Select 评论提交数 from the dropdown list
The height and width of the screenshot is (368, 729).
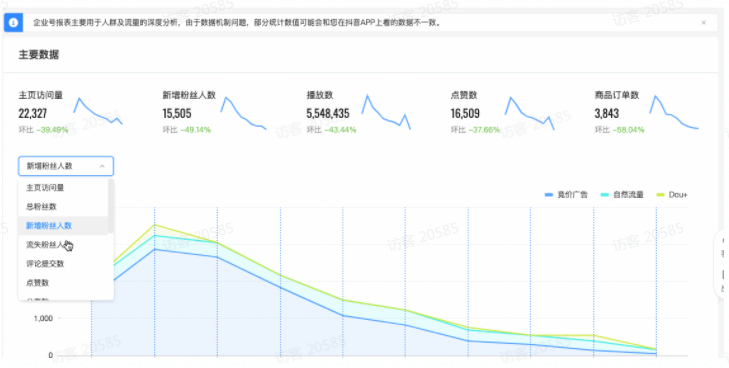(x=63, y=264)
